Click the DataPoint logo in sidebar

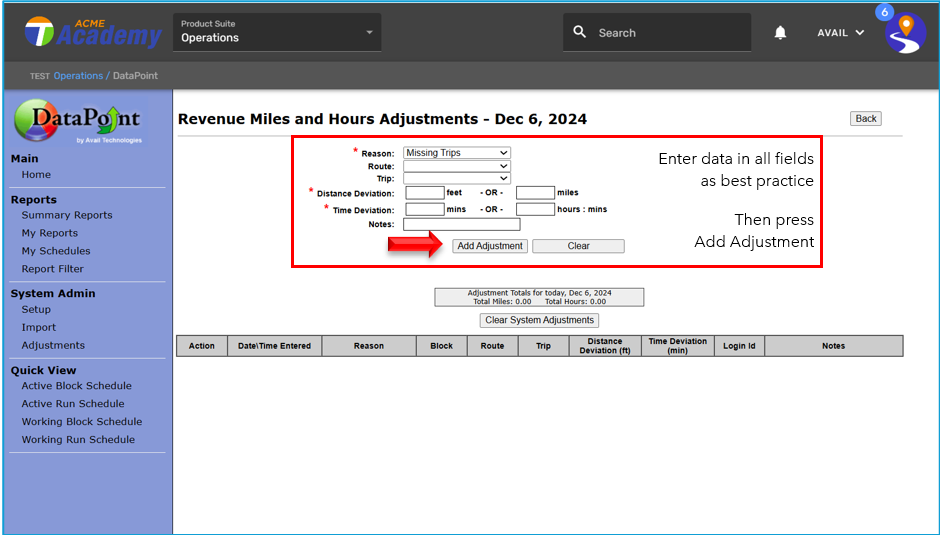tap(77, 122)
